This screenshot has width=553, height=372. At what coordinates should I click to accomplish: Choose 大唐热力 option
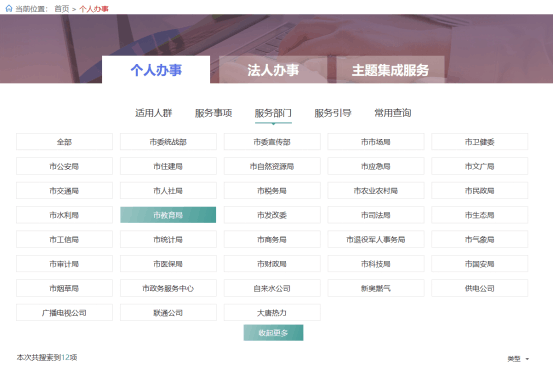click(x=272, y=313)
